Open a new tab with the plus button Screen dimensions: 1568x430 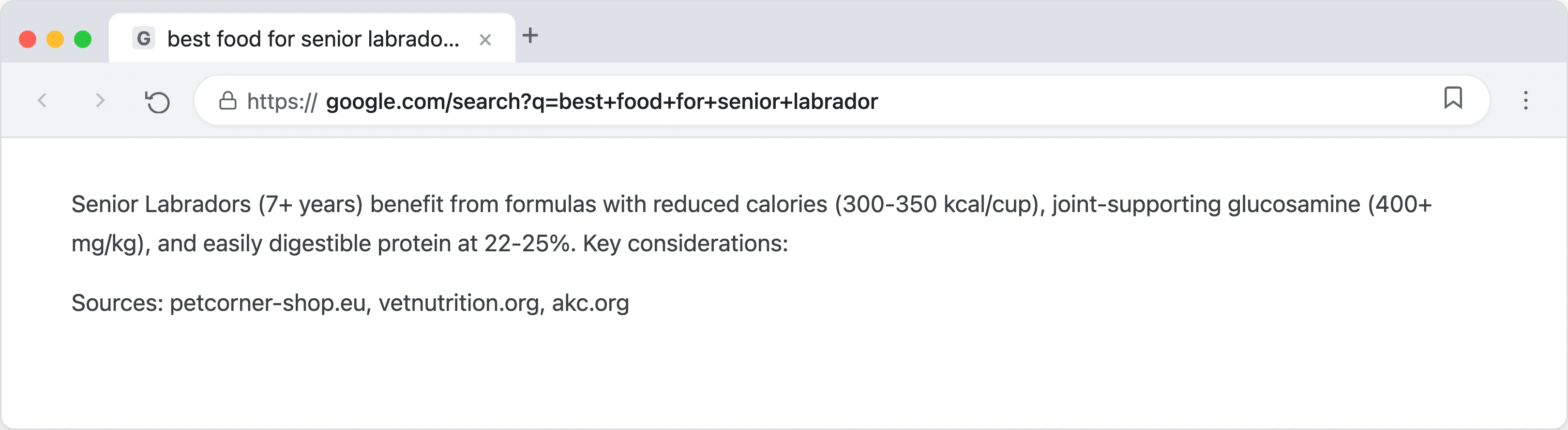531,36
